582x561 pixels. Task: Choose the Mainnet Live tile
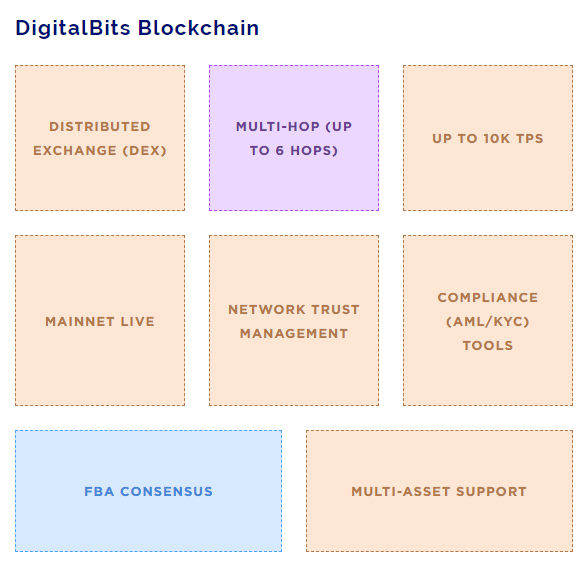point(100,320)
